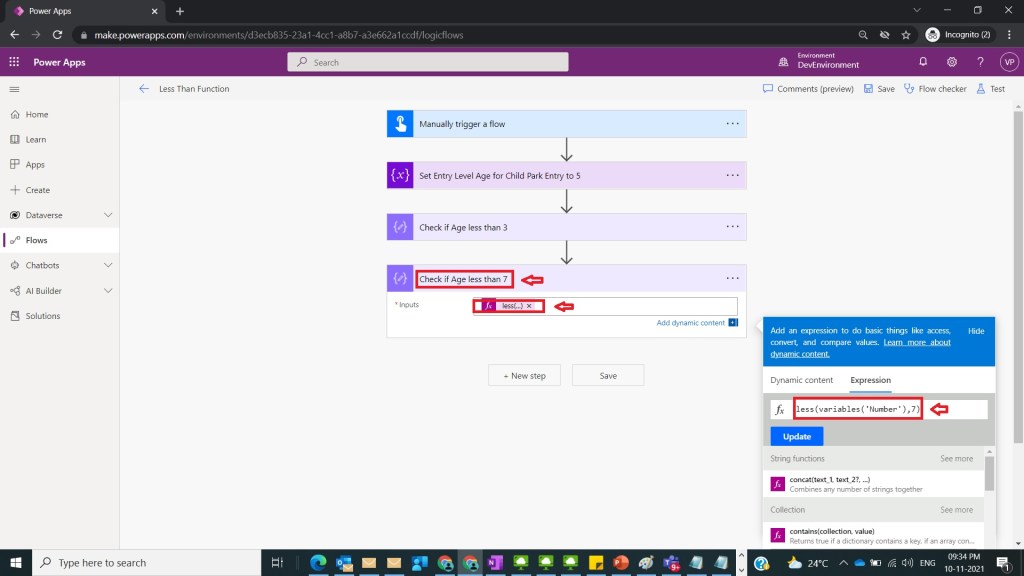Switch to the Dynamic content tab
The image size is (1024, 576).
(x=801, y=380)
